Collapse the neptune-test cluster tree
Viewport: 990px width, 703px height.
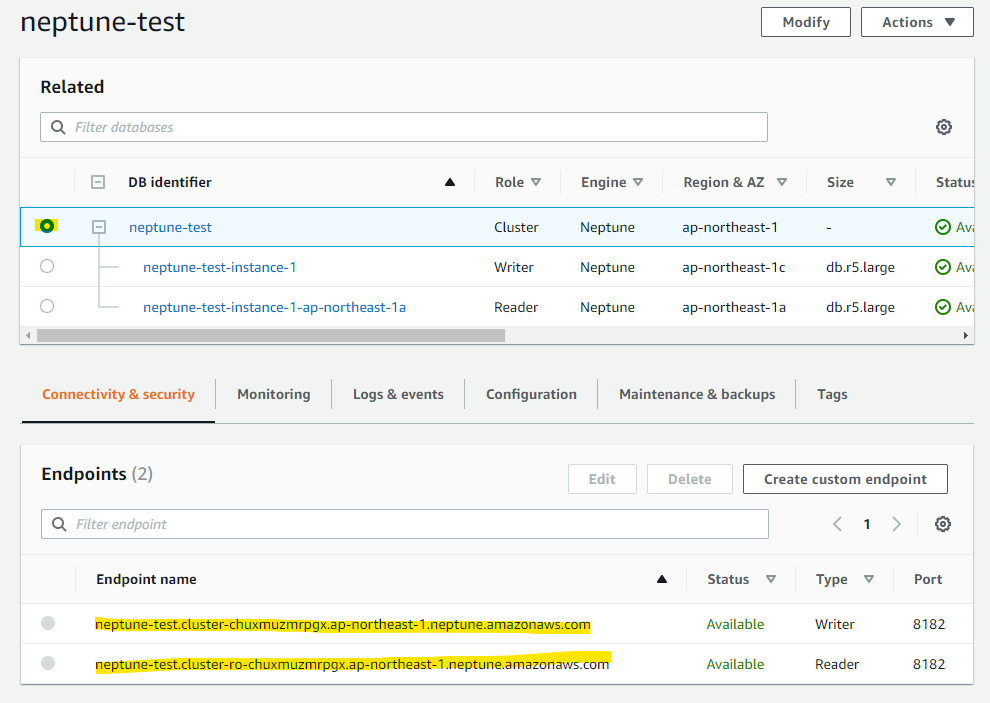click(98, 226)
